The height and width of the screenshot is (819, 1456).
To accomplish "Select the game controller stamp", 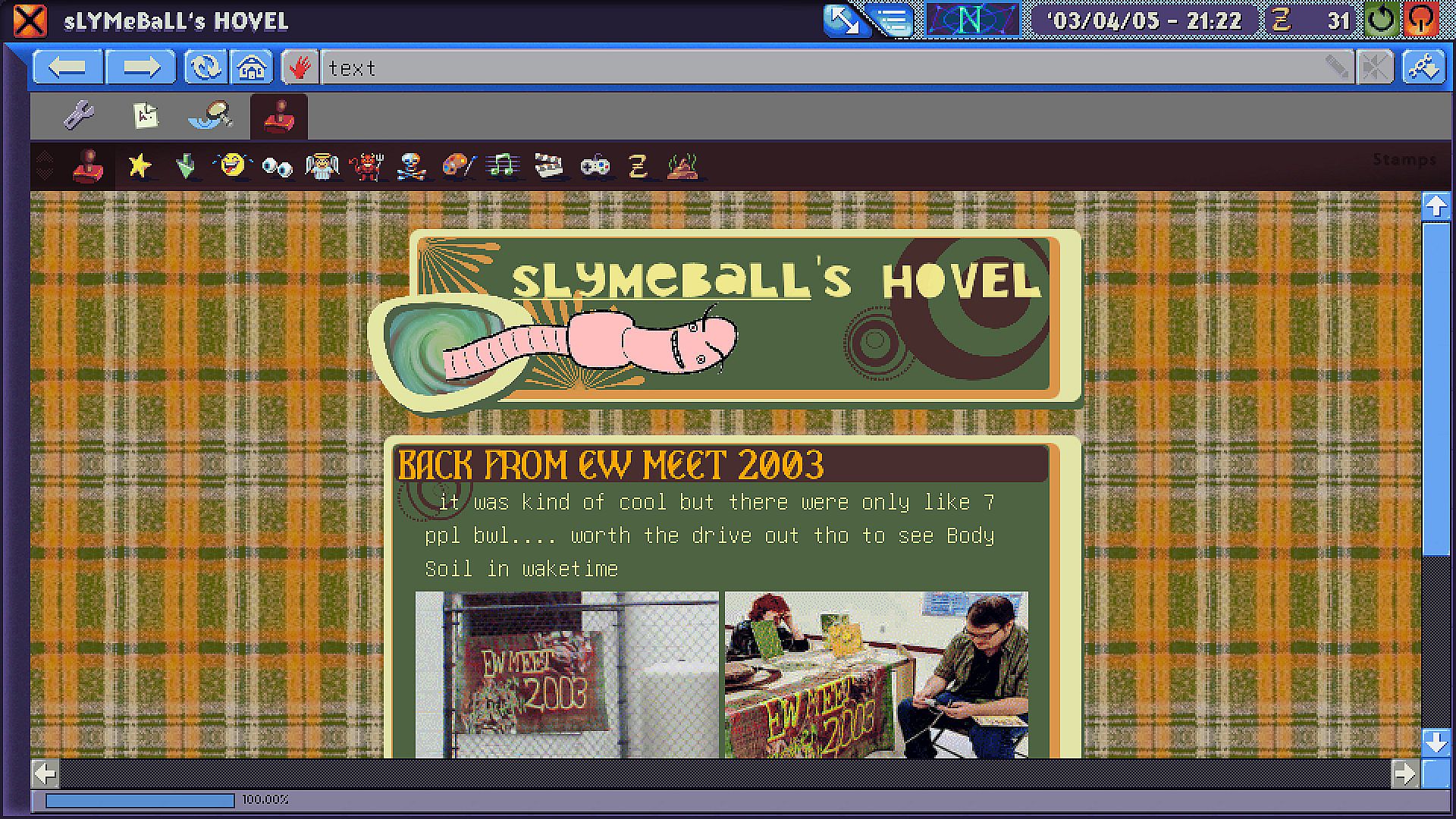I will click(x=595, y=165).
